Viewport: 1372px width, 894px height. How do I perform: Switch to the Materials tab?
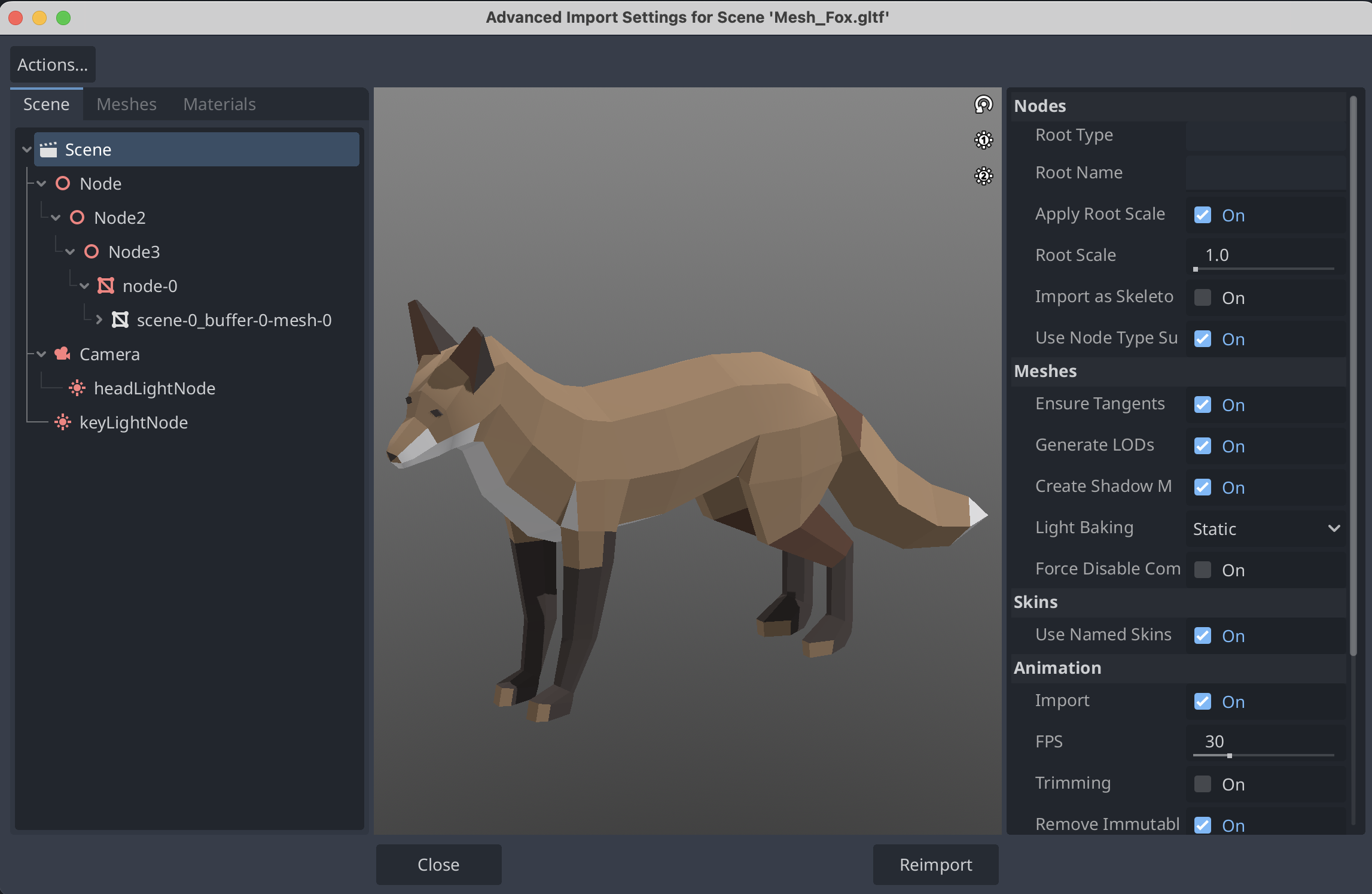pos(219,105)
